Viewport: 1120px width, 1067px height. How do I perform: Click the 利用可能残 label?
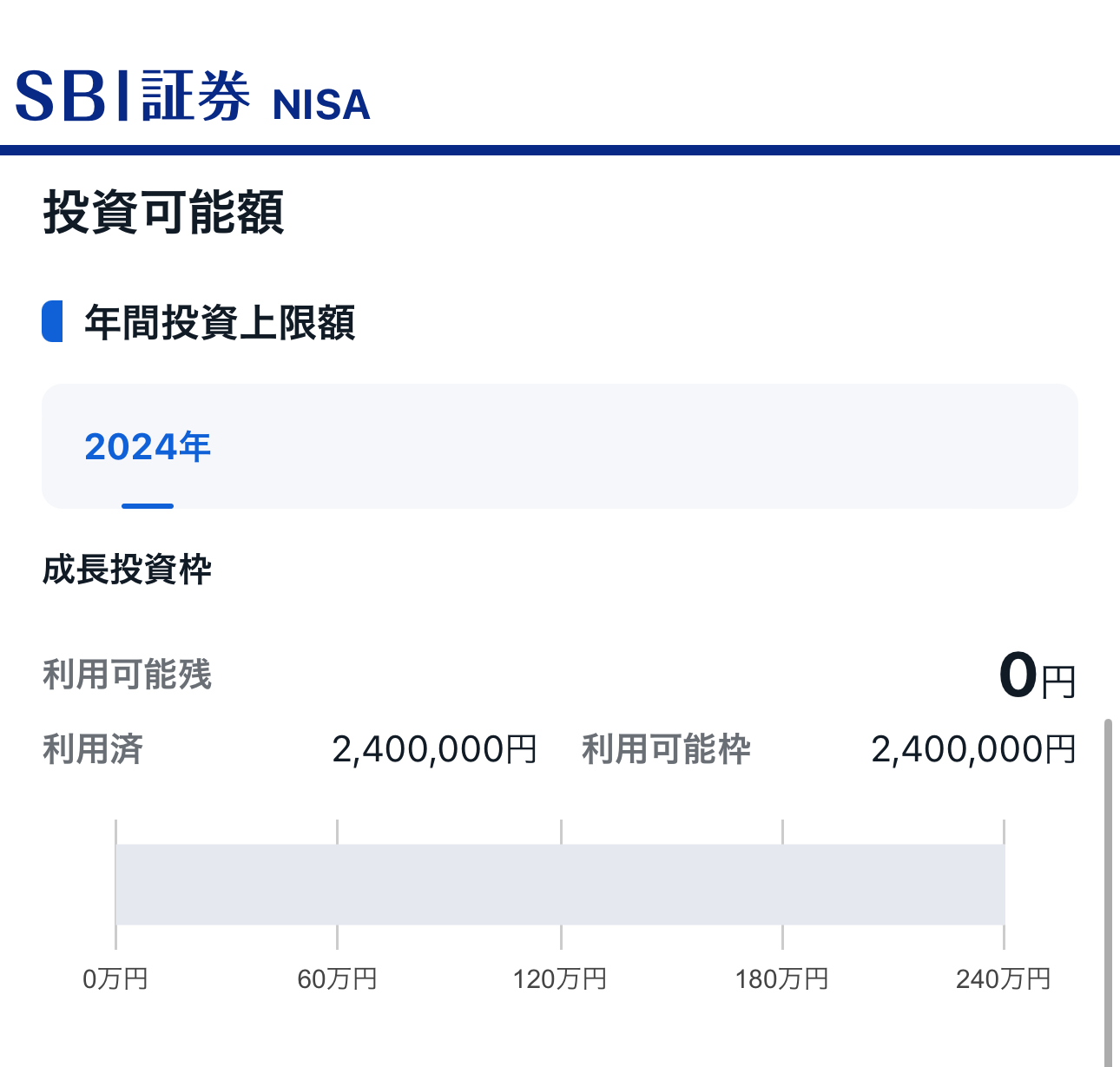coord(127,675)
